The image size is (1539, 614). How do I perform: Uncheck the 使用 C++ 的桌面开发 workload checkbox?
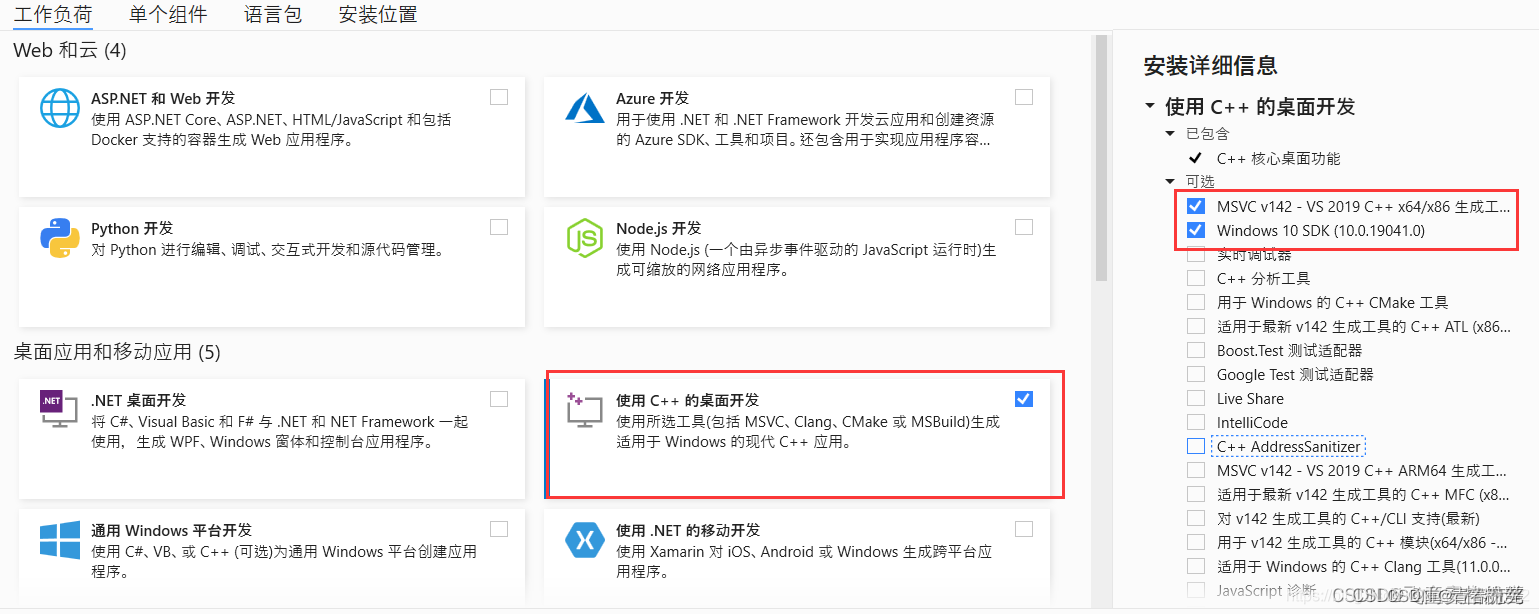[x=1024, y=399]
